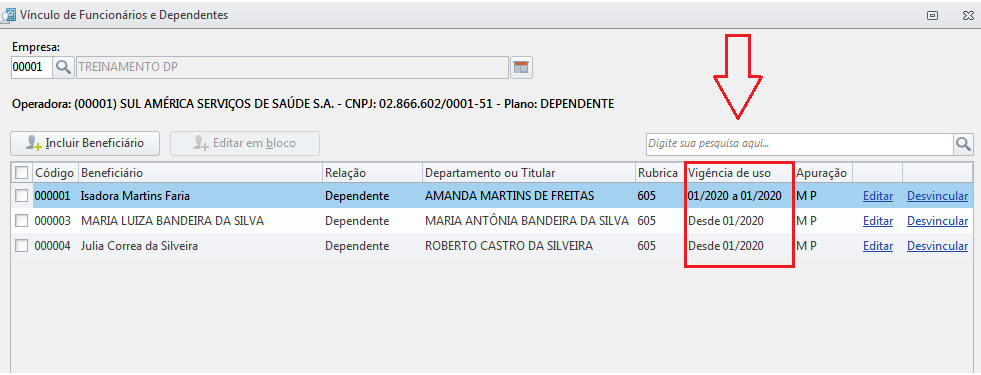Click the Editar em bloco button
Screen dimensions: 981x375
pyautogui.click(x=245, y=143)
